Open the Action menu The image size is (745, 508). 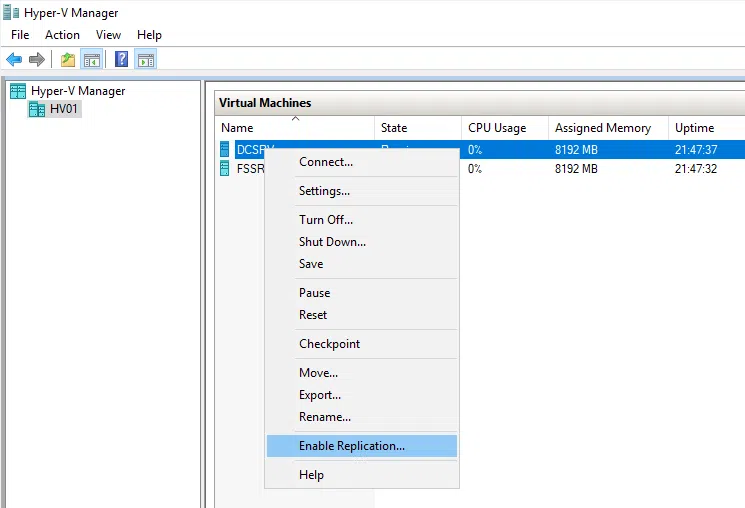(x=62, y=35)
